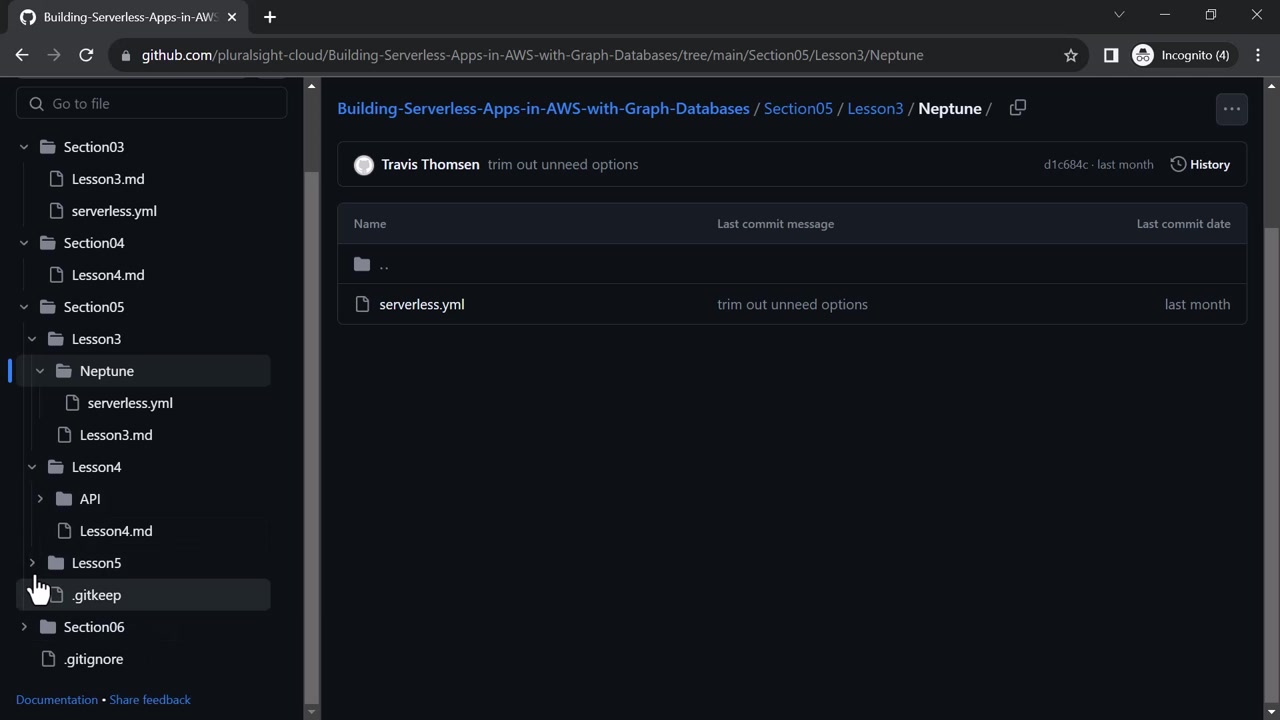This screenshot has width=1280, height=720.
Task: Click the Section03 folder icon in the tree
Action: click(48, 147)
